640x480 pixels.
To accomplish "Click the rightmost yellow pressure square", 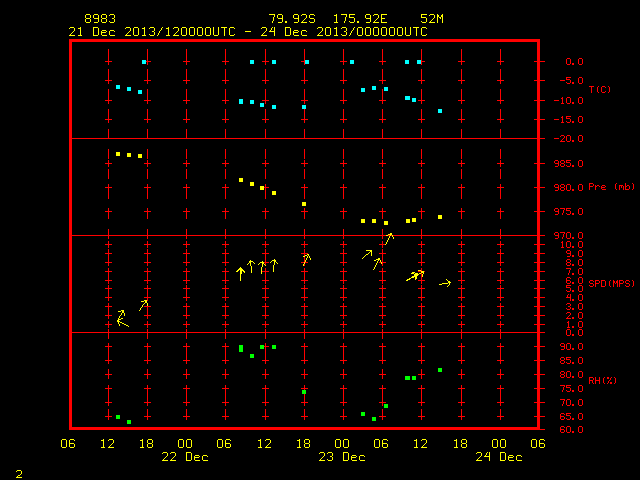I will (x=440, y=217).
